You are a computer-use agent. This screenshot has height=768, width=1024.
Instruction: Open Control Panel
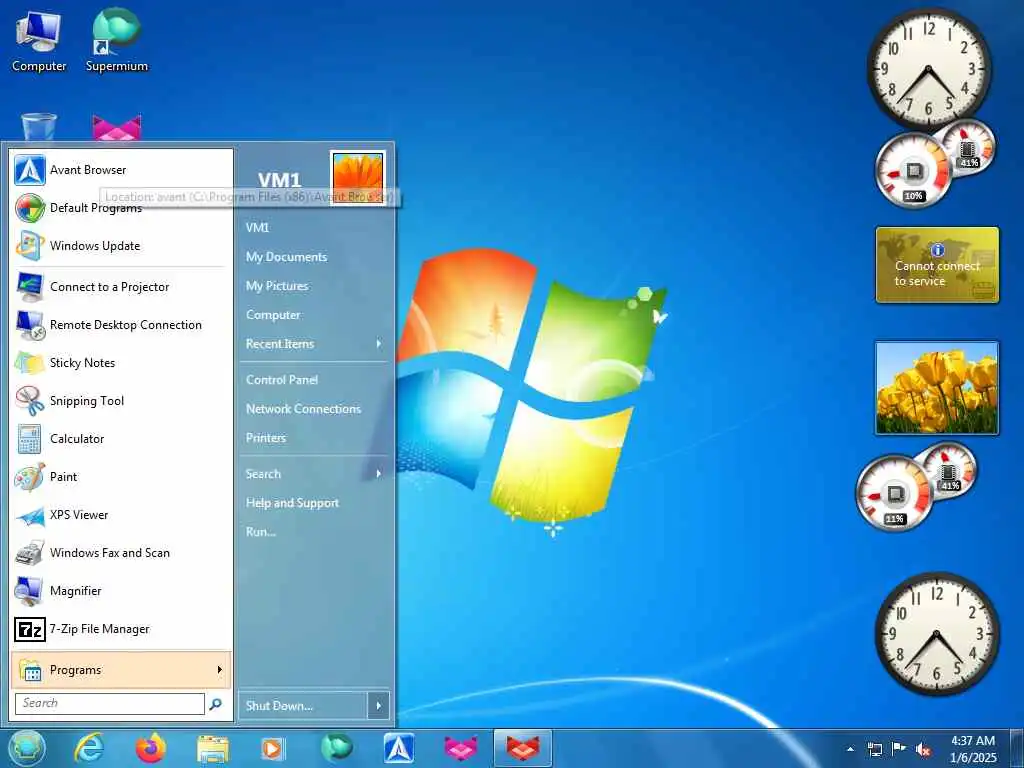[x=281, y=379]
